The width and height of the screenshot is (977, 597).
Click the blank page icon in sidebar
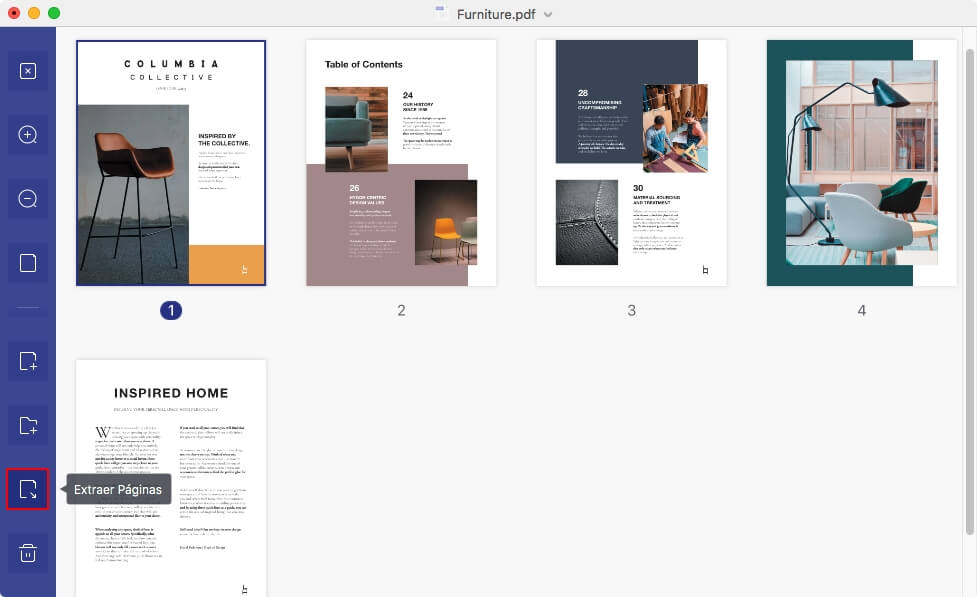click(28, 263)
